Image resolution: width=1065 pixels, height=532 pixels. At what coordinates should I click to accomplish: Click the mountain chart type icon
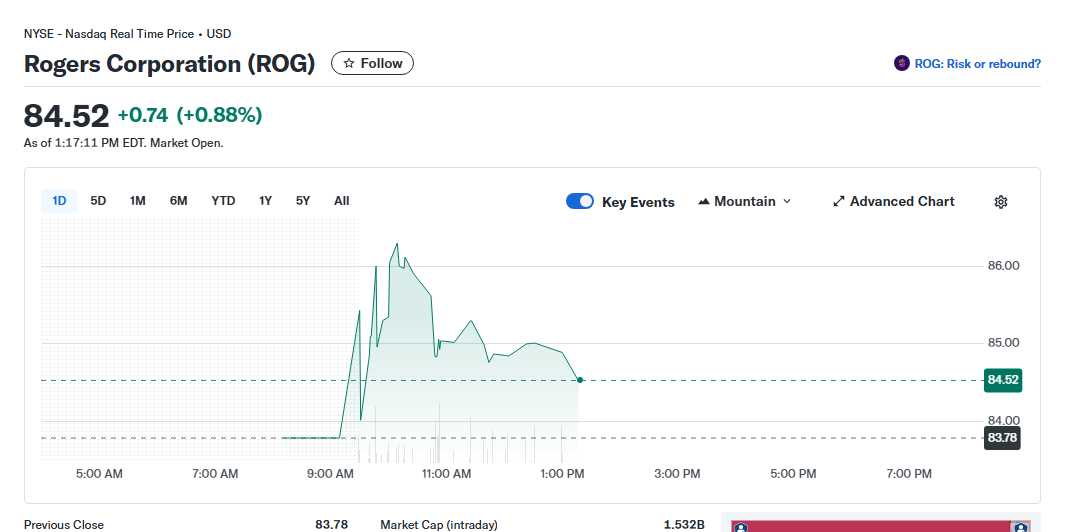(x=704, y=202)
